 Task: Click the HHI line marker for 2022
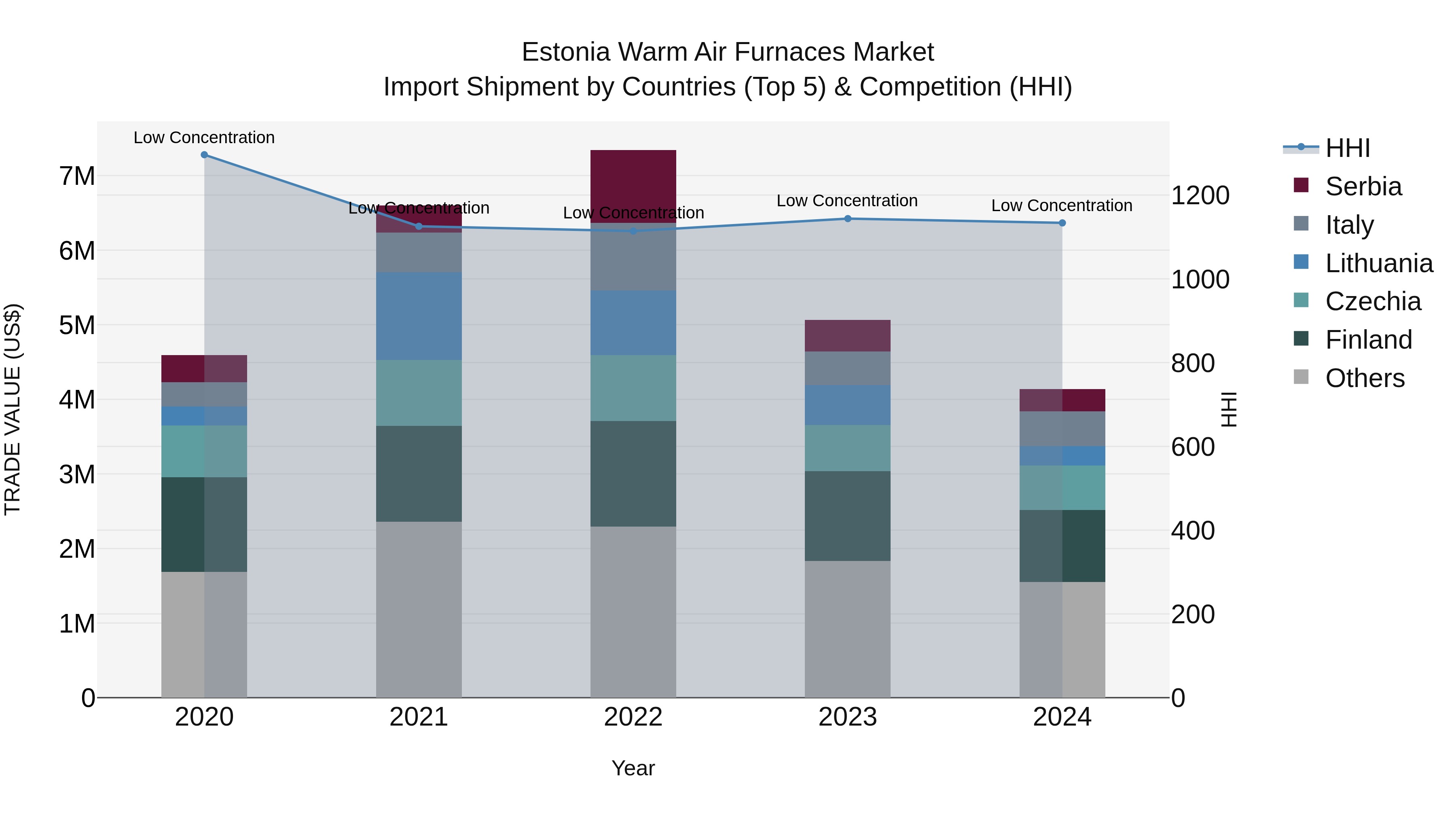(633, 231)
